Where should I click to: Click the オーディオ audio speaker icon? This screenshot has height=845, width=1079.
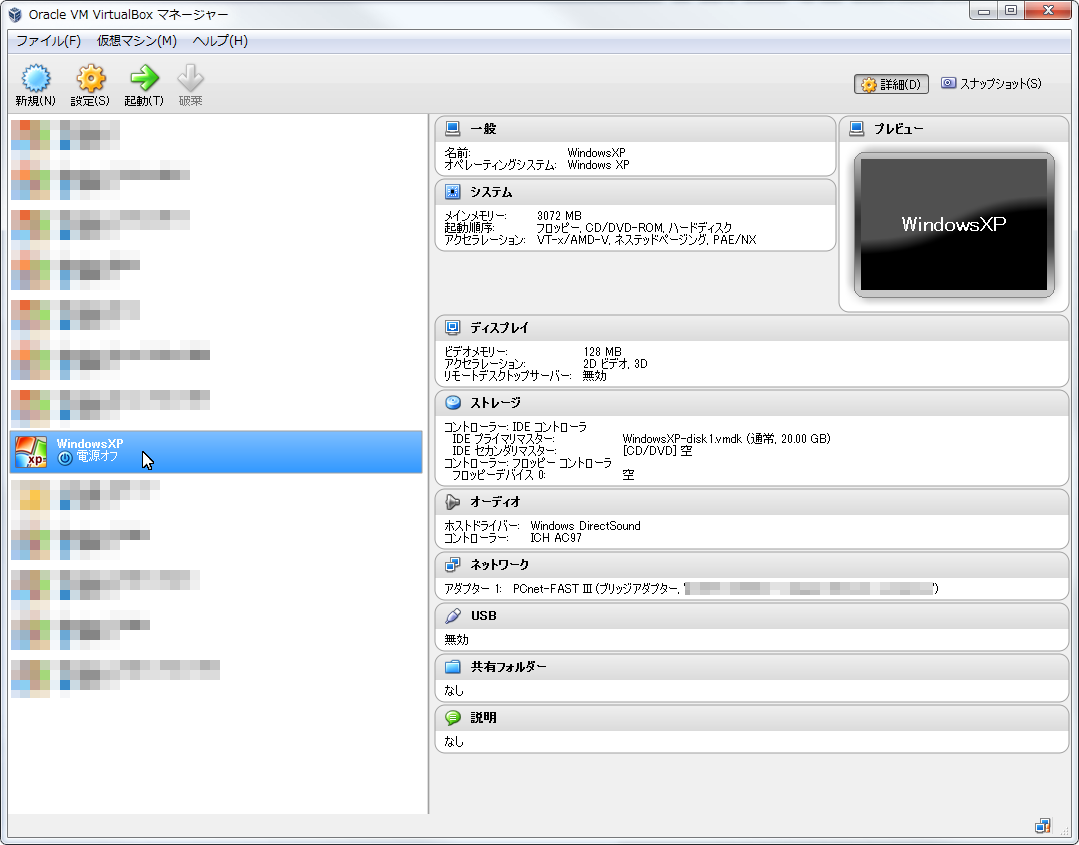(453, 502)
